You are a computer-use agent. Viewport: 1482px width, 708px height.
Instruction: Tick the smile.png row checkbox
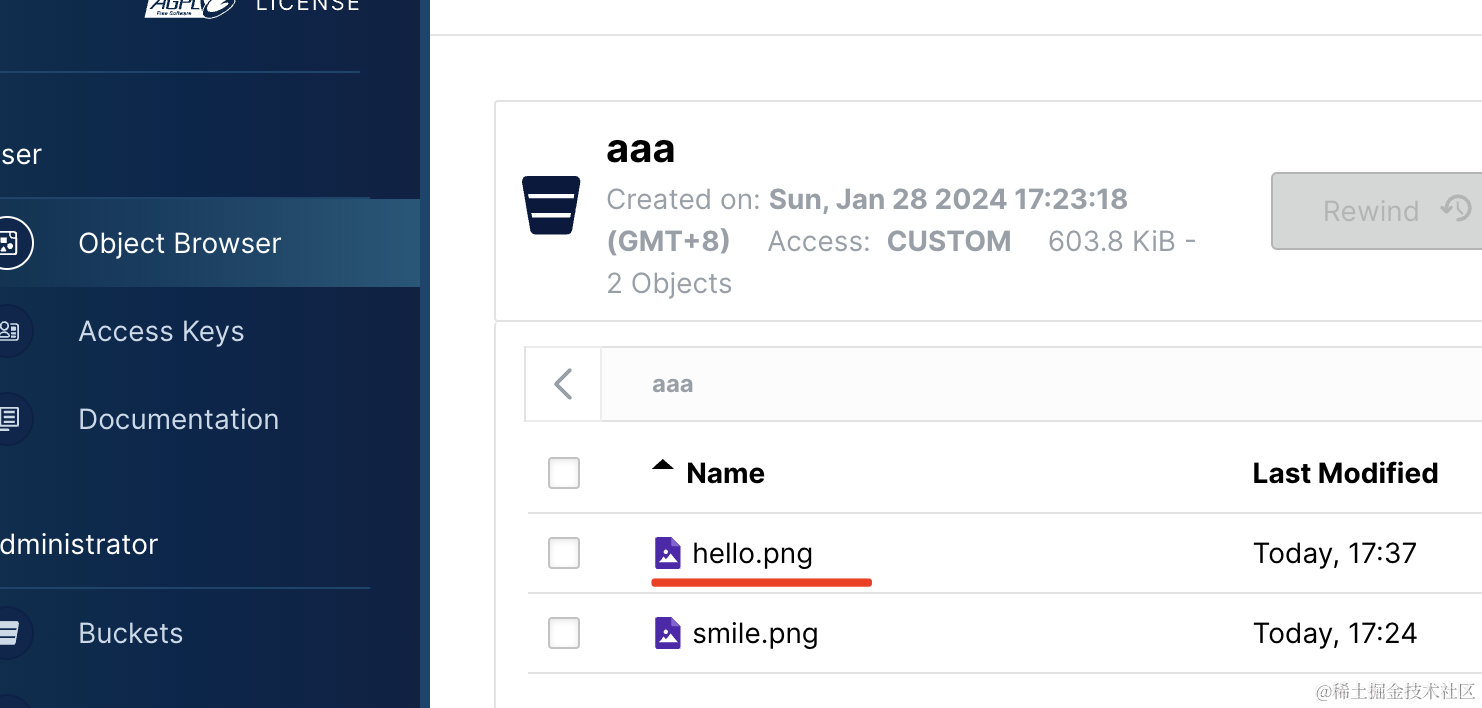[564, 633]
